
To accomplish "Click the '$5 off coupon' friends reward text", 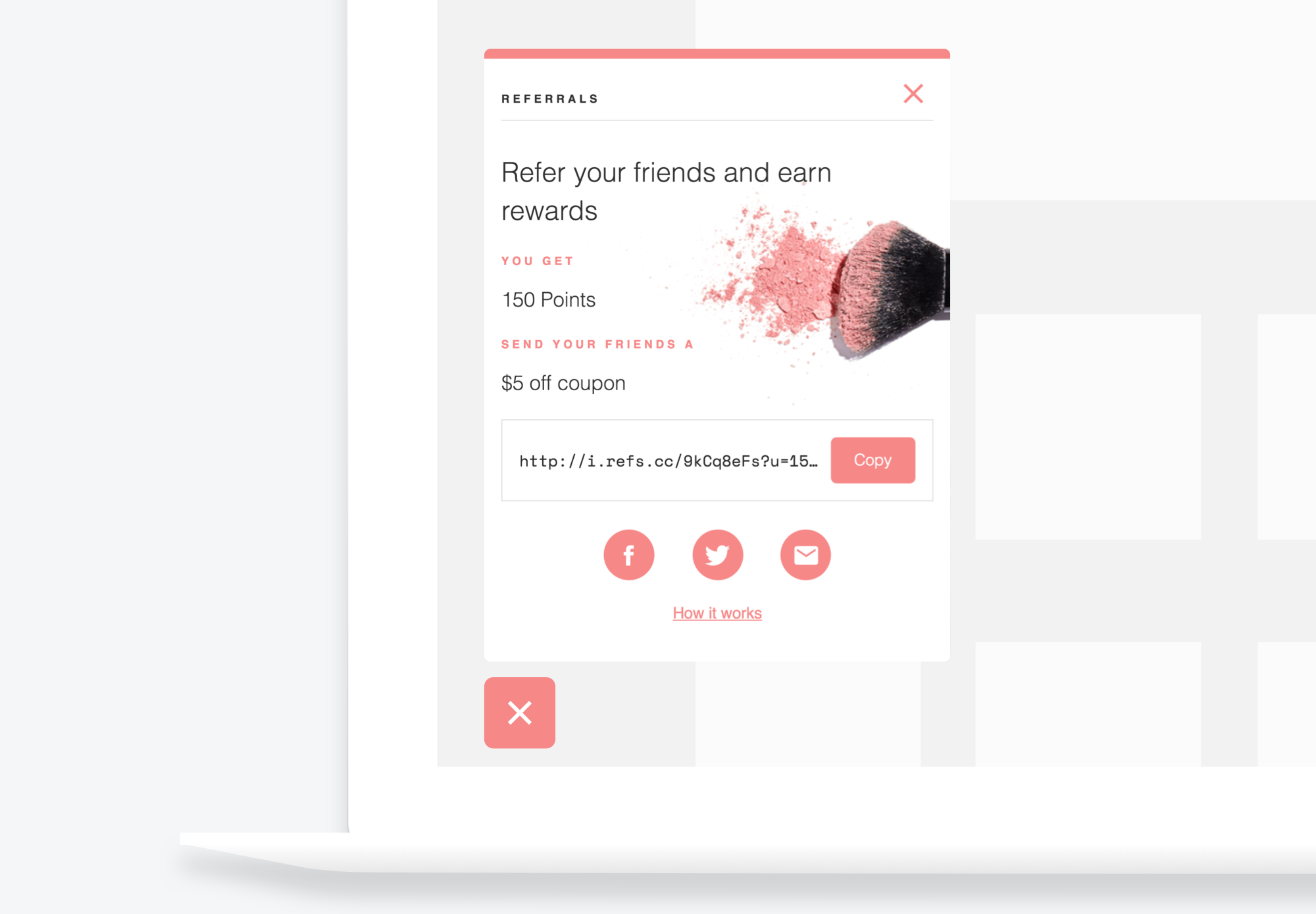I will coord(563,381).
